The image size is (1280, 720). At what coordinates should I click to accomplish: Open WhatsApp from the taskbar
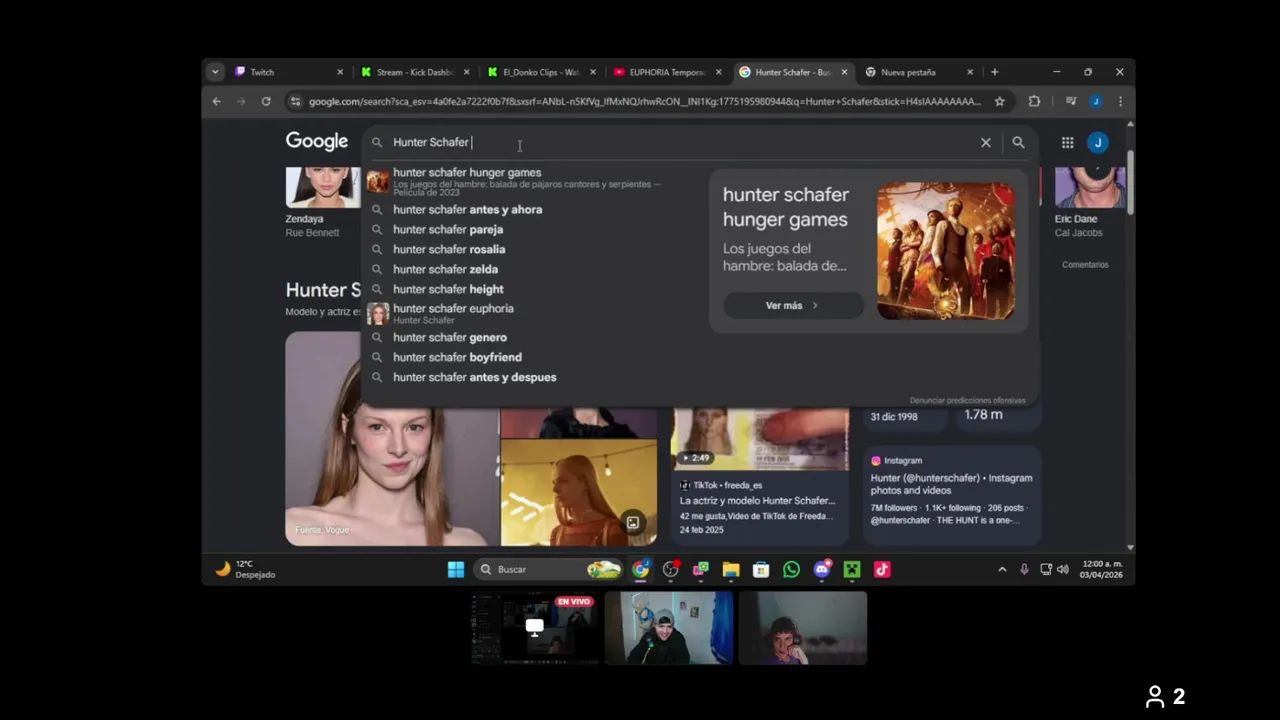tap(791, 569)
